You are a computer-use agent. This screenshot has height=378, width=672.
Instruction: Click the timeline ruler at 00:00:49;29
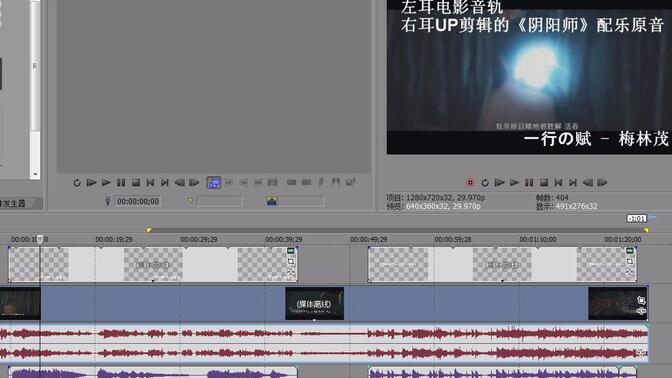click(x=369, y=240)
